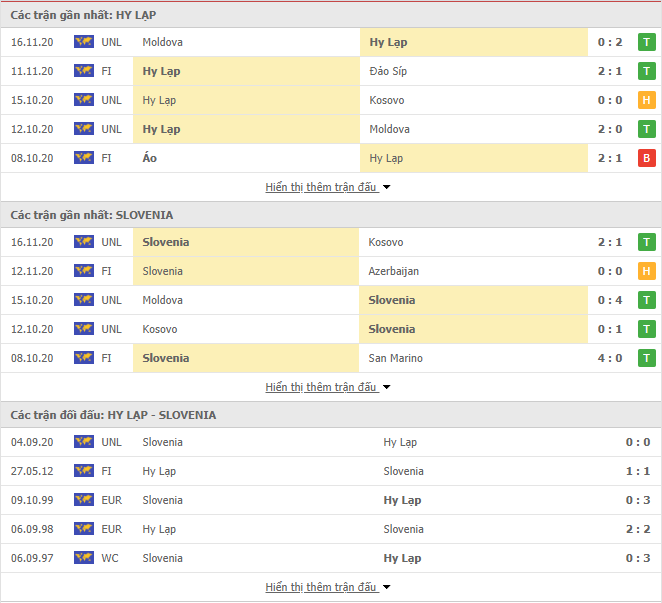The height and width of the screenshot is (603, 662).
Task: Click the red B loss badge for Áo vs Hy Lạp
Action: click(x=646, y=158)
